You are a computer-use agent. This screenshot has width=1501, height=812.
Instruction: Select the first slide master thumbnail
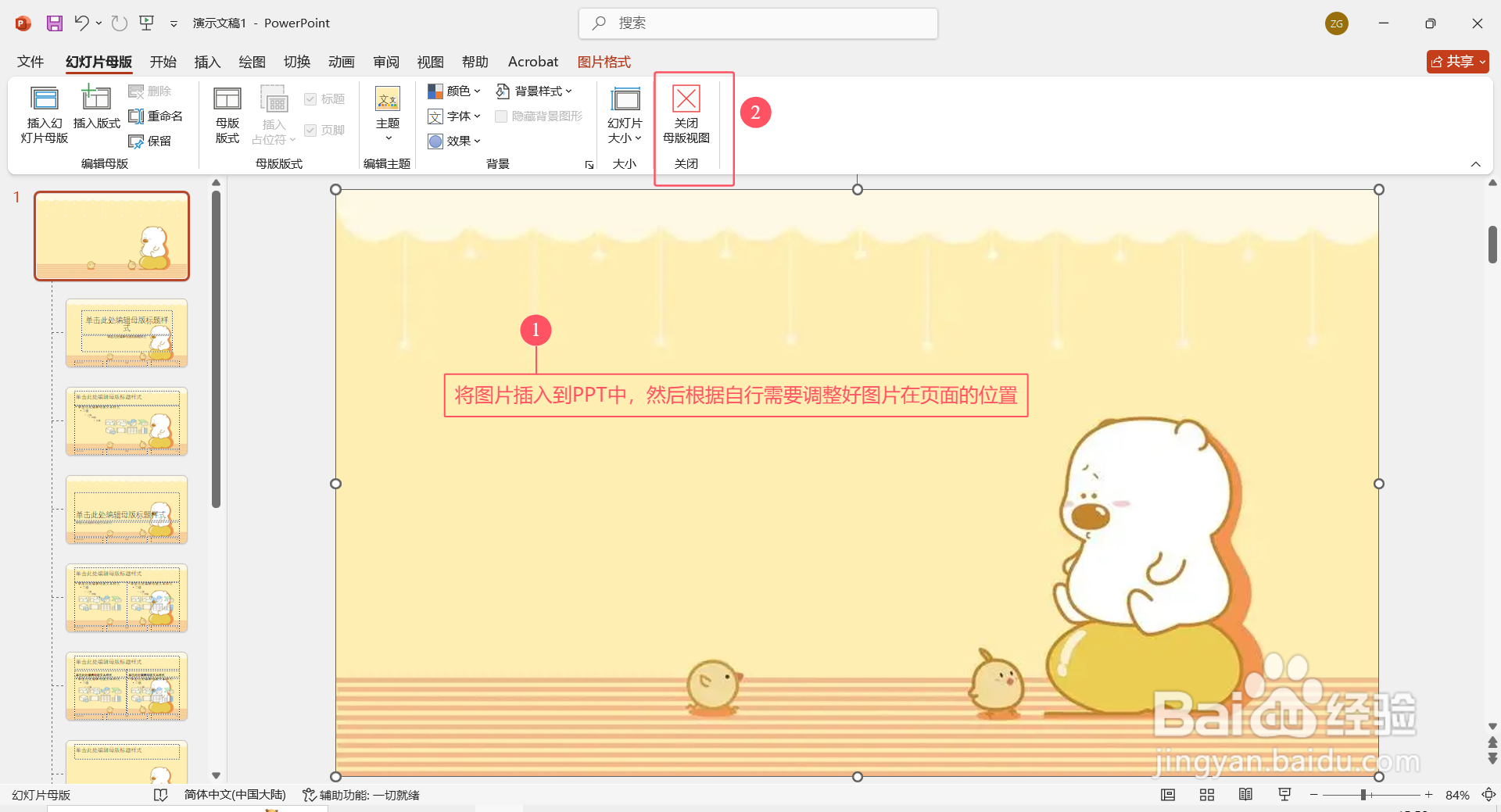[111, 235]
